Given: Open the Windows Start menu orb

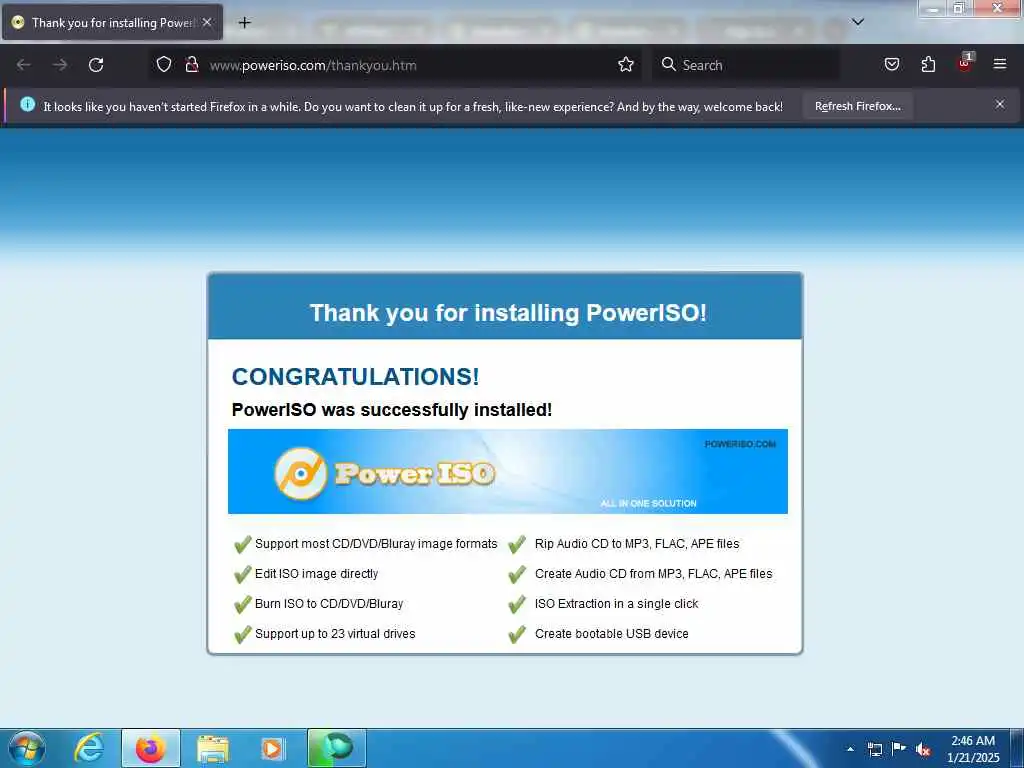Looking at the screenshot, I should [27, 748].
